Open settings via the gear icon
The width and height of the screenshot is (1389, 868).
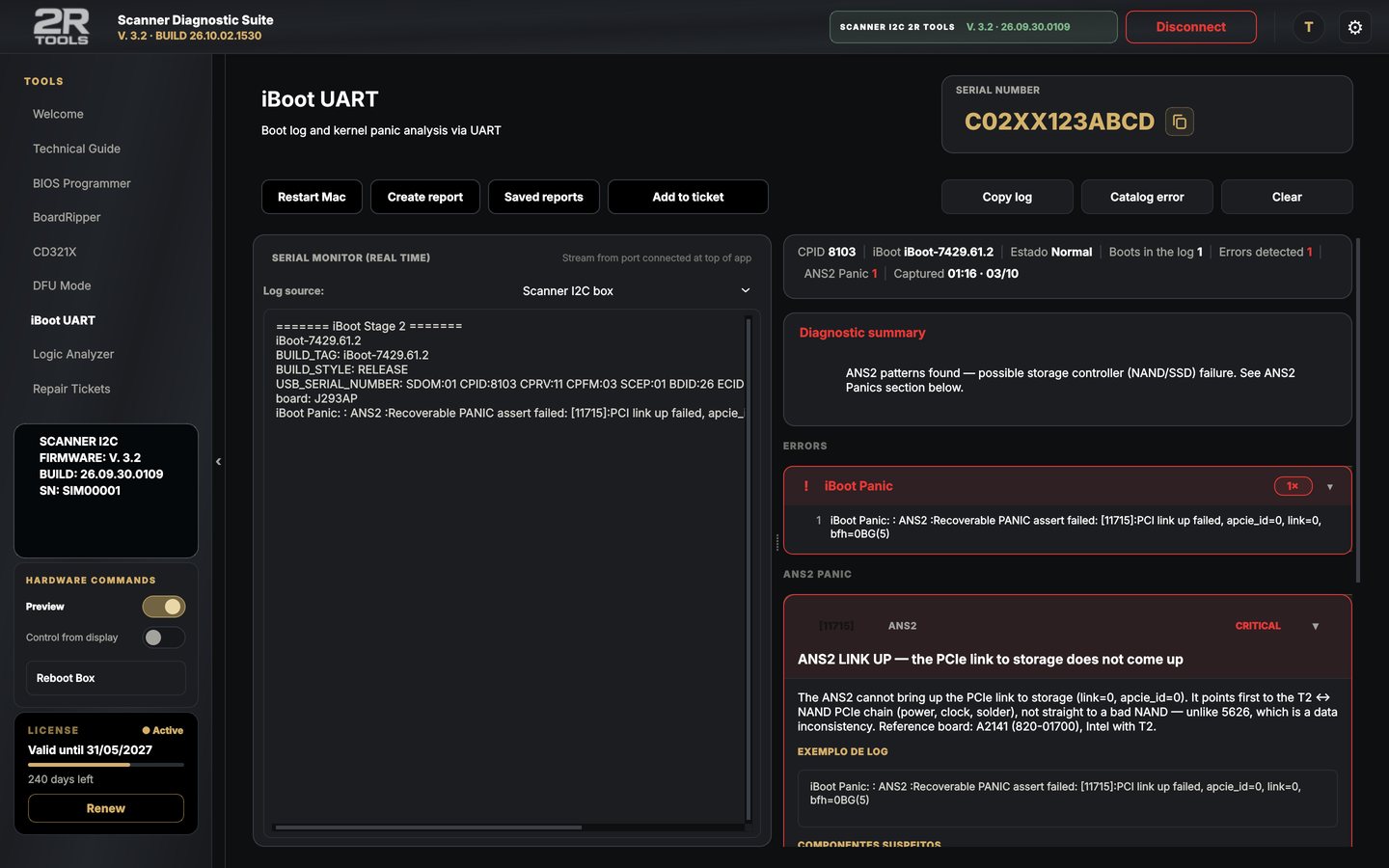1354,27
